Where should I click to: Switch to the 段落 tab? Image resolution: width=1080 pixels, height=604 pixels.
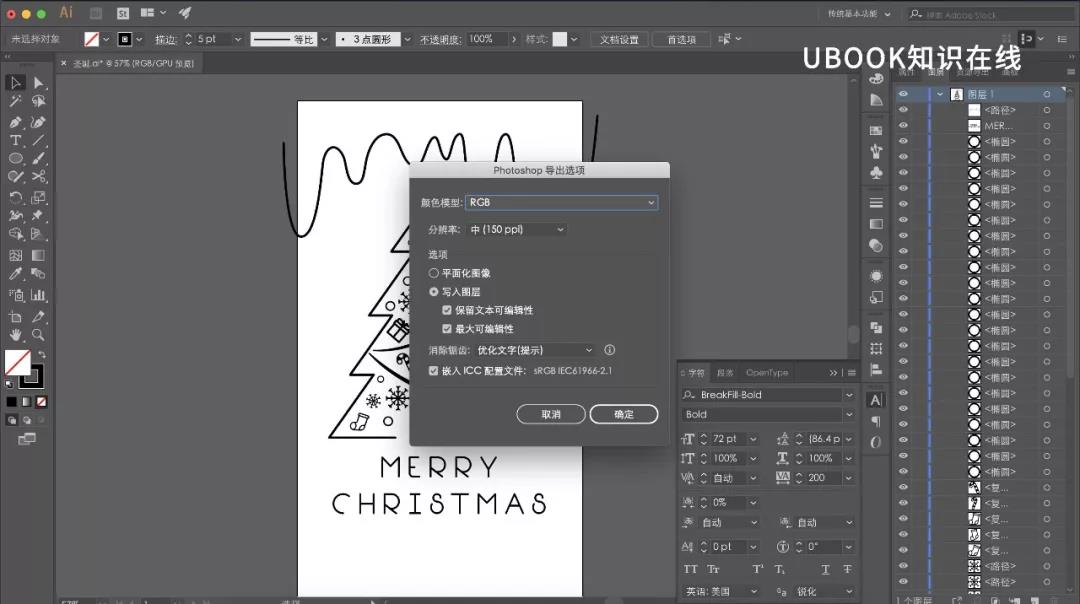point(725,373)
